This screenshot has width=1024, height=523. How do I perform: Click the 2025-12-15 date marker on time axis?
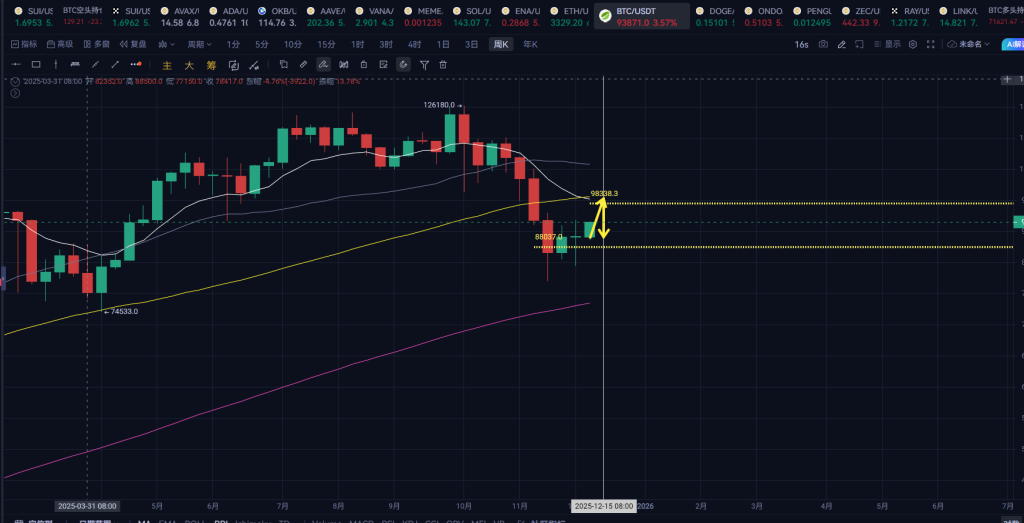(603, 506)
